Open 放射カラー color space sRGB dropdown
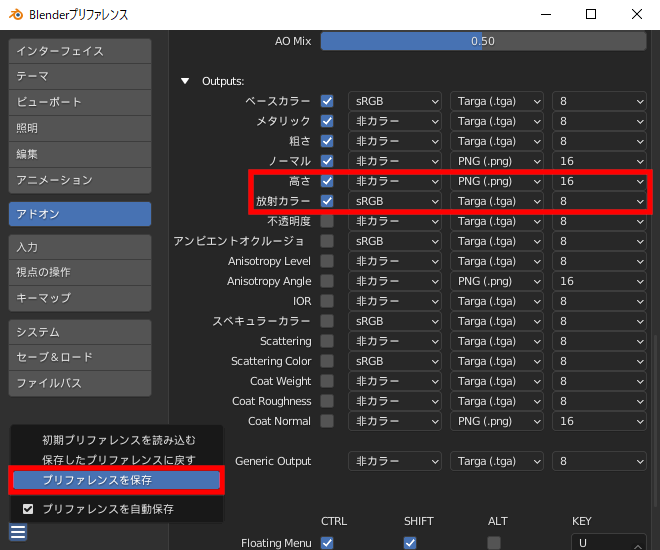This screenshot has width=660, height=550. click(395, 201)
